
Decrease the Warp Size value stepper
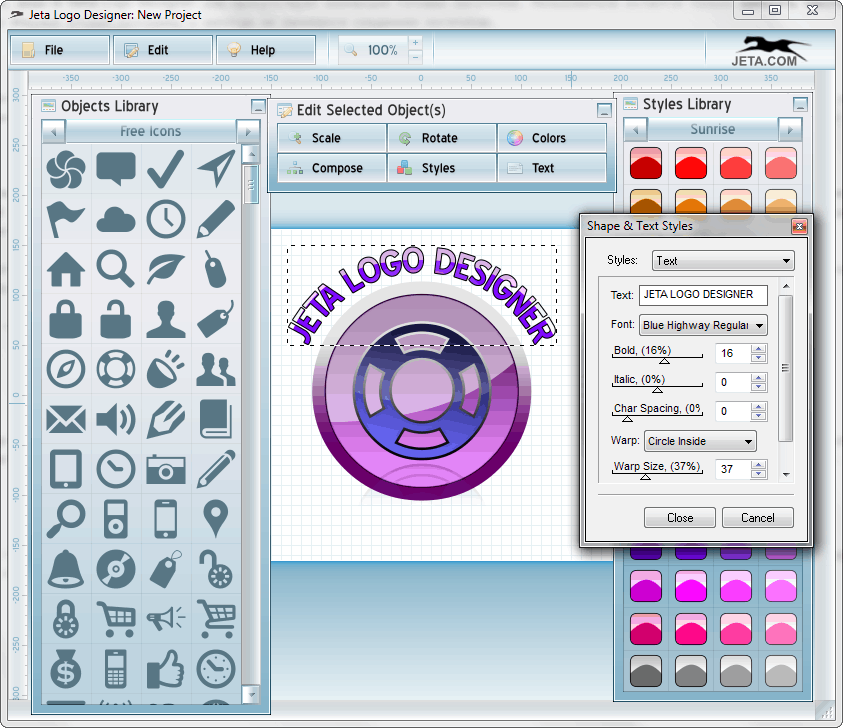759,474
